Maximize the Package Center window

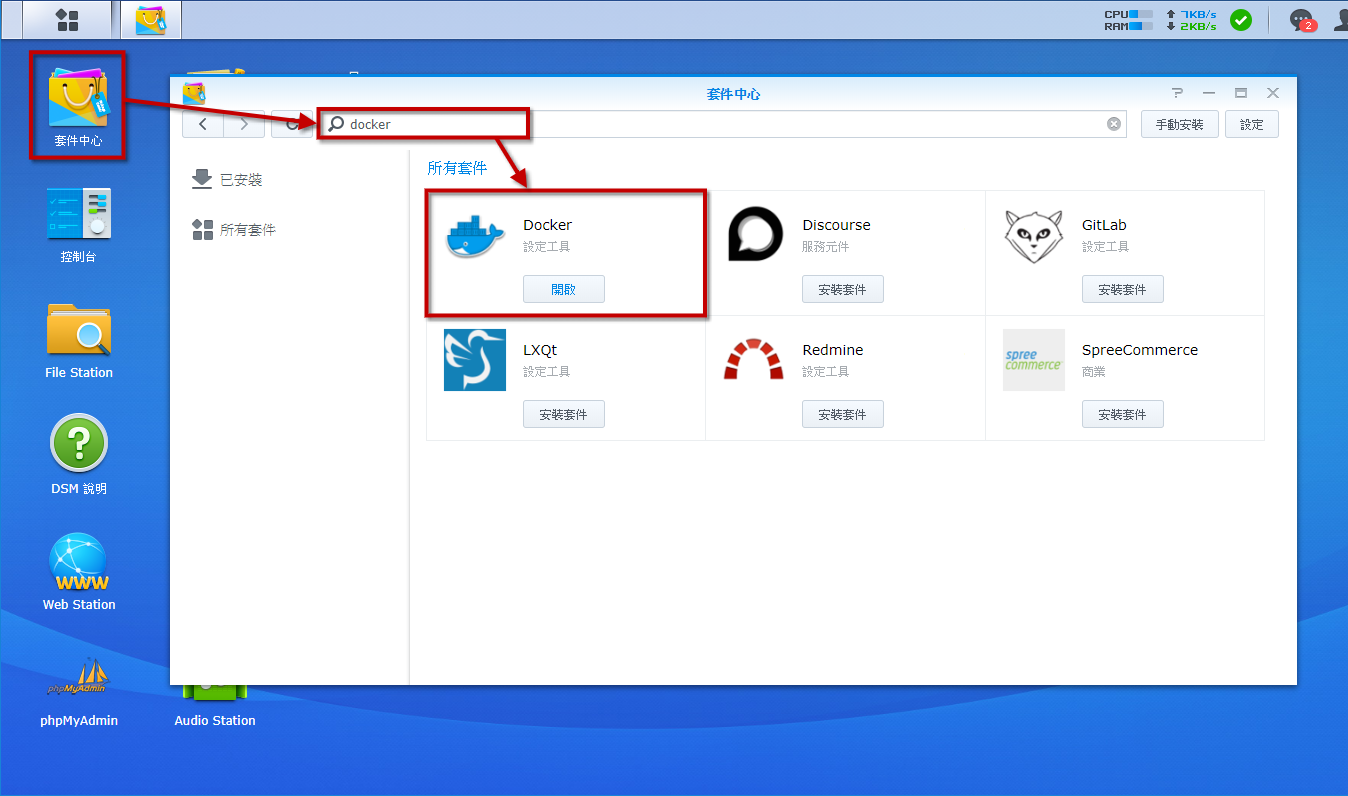[1241, 93]
